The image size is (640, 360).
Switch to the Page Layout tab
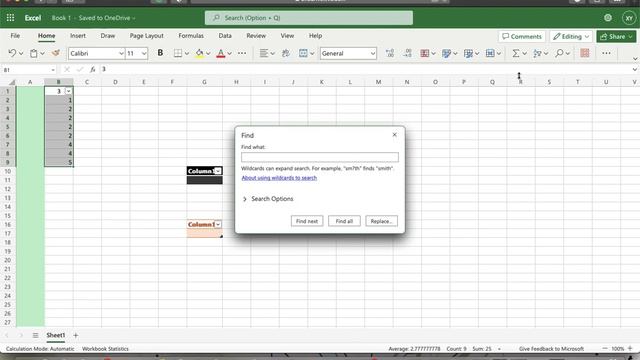(147, 36)
